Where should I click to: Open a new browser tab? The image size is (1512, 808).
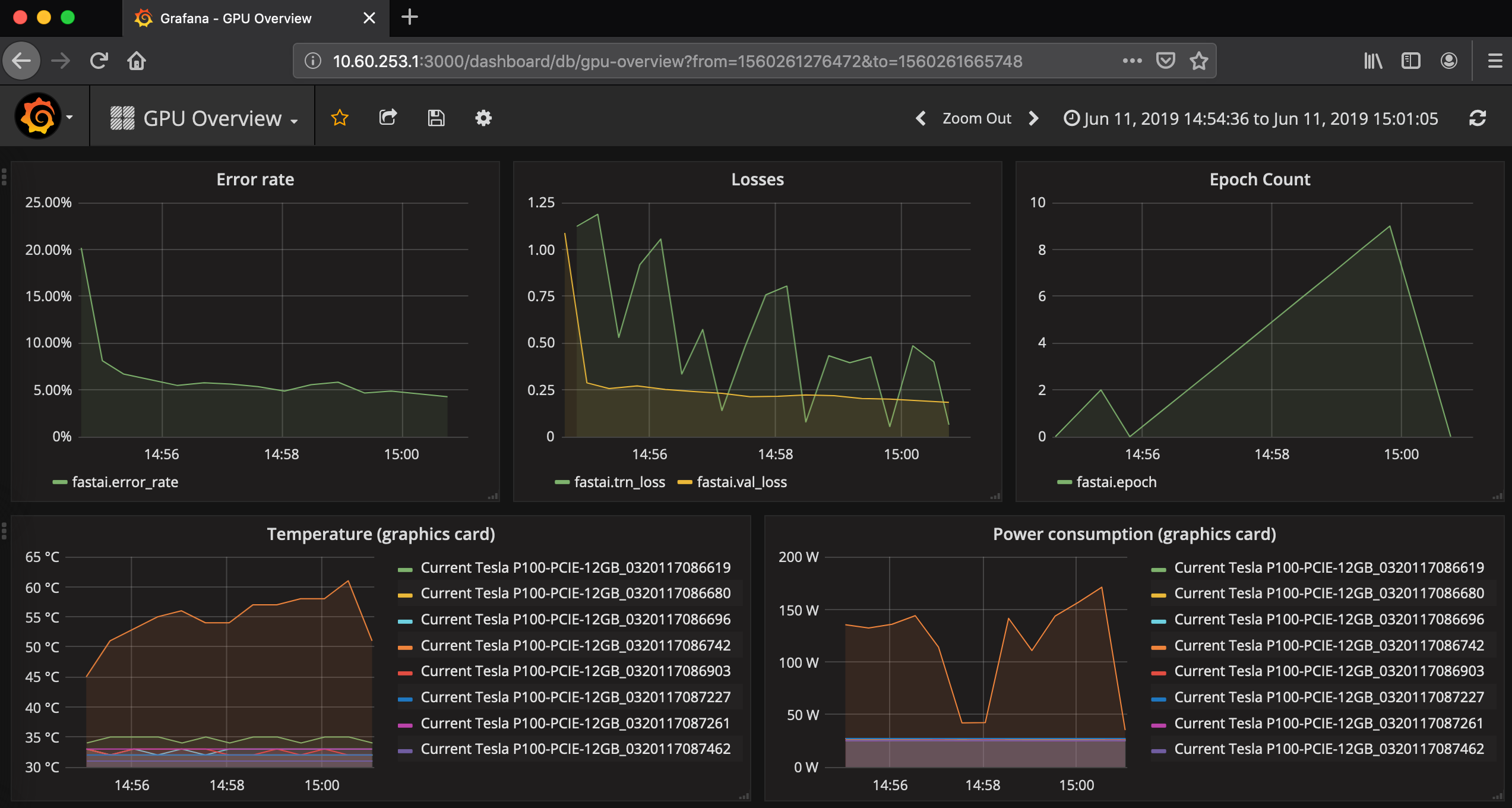coord(410,17)
